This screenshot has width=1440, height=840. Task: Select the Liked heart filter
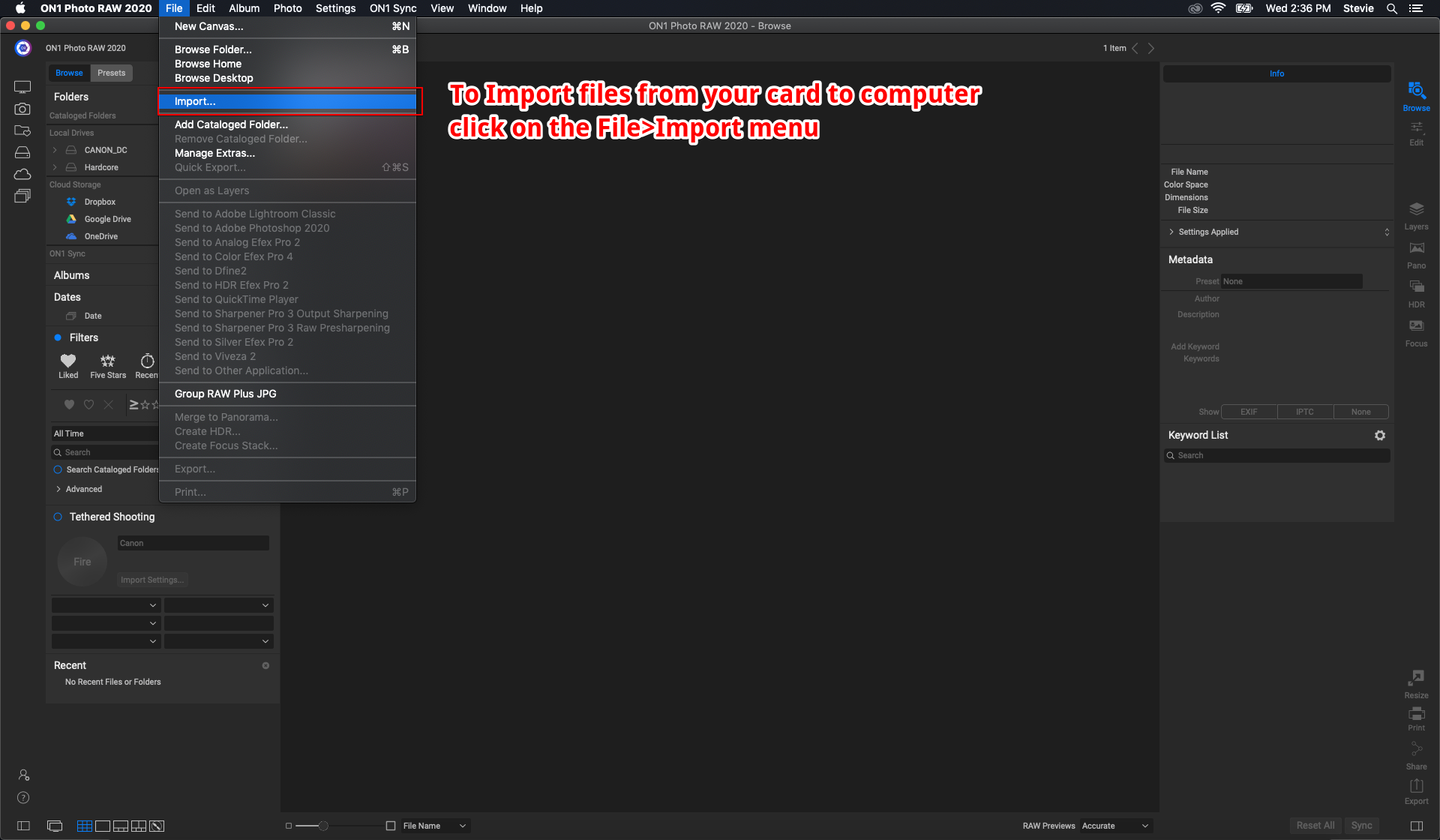(x=68, y=361)
